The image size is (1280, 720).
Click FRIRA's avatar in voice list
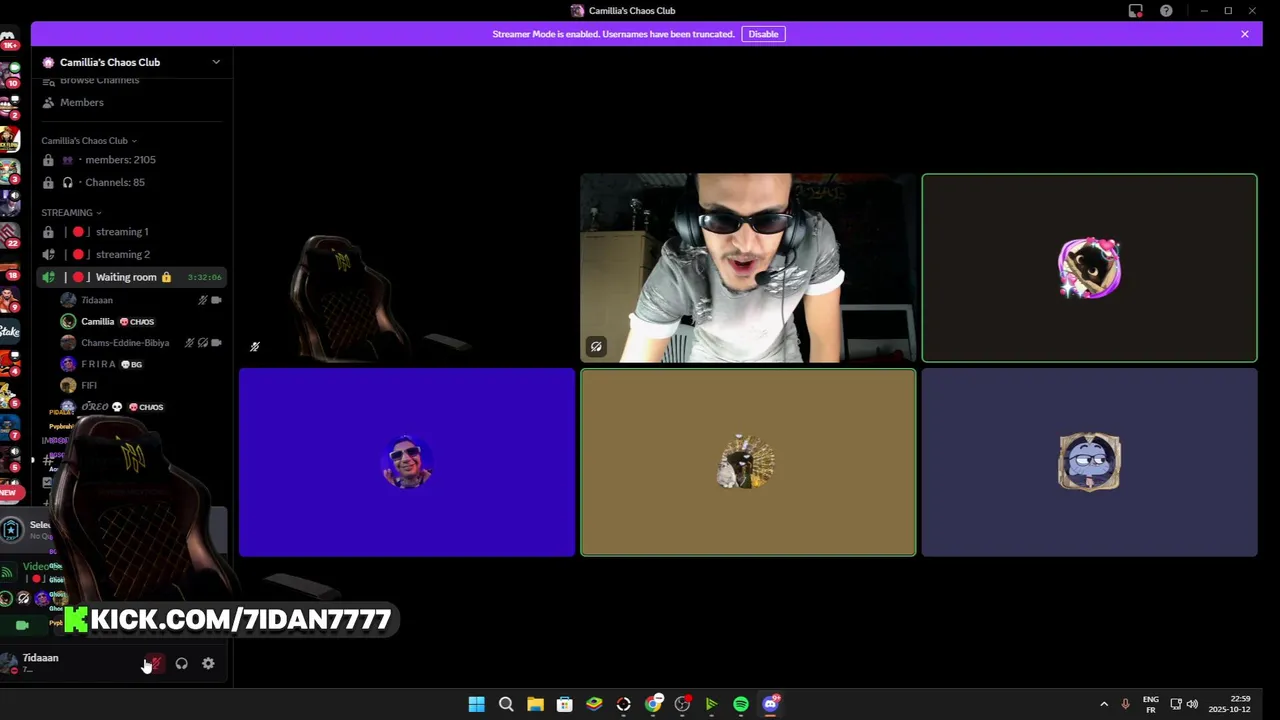[x=68, y=365]
